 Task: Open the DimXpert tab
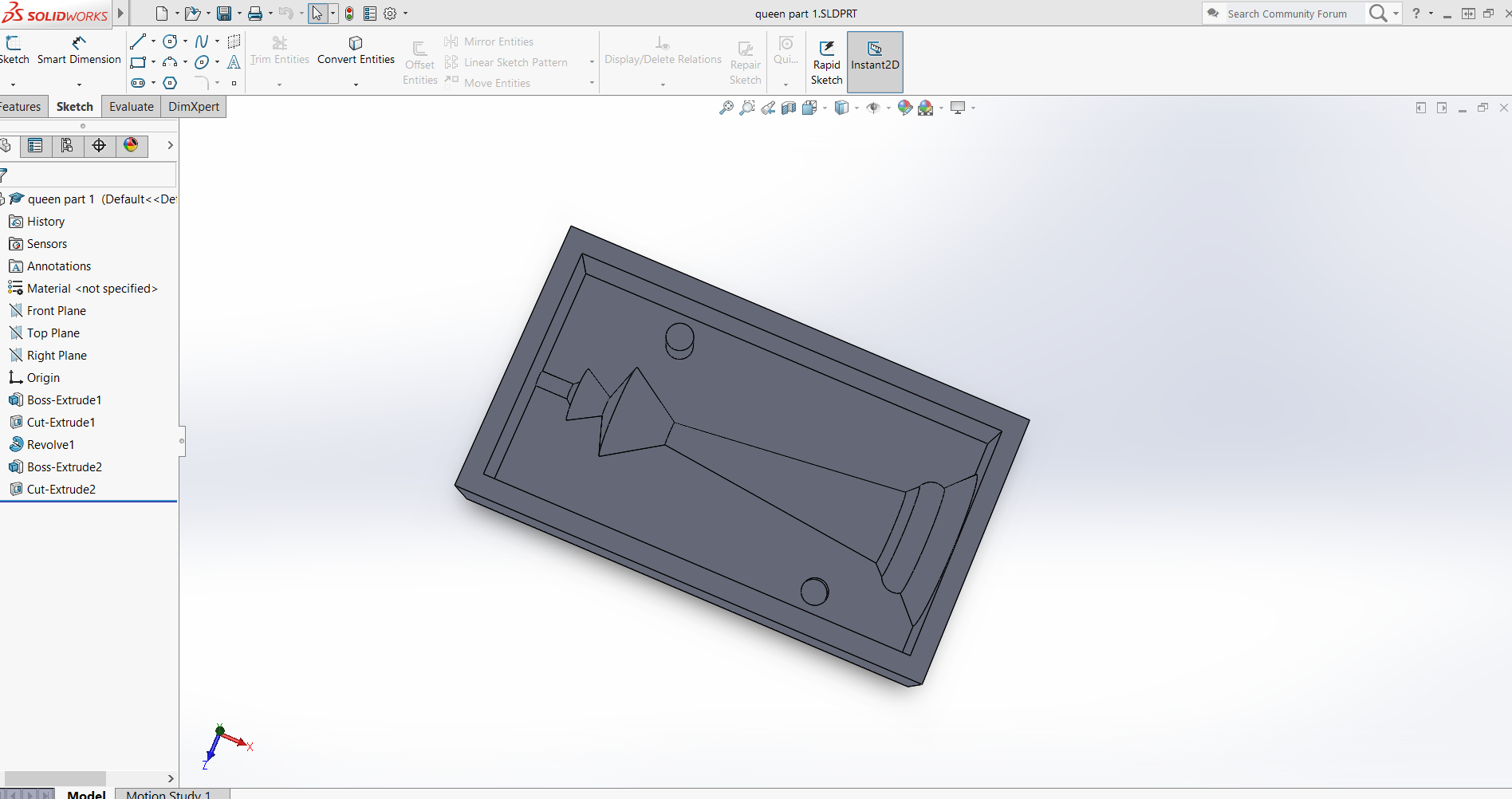point(194,107)
